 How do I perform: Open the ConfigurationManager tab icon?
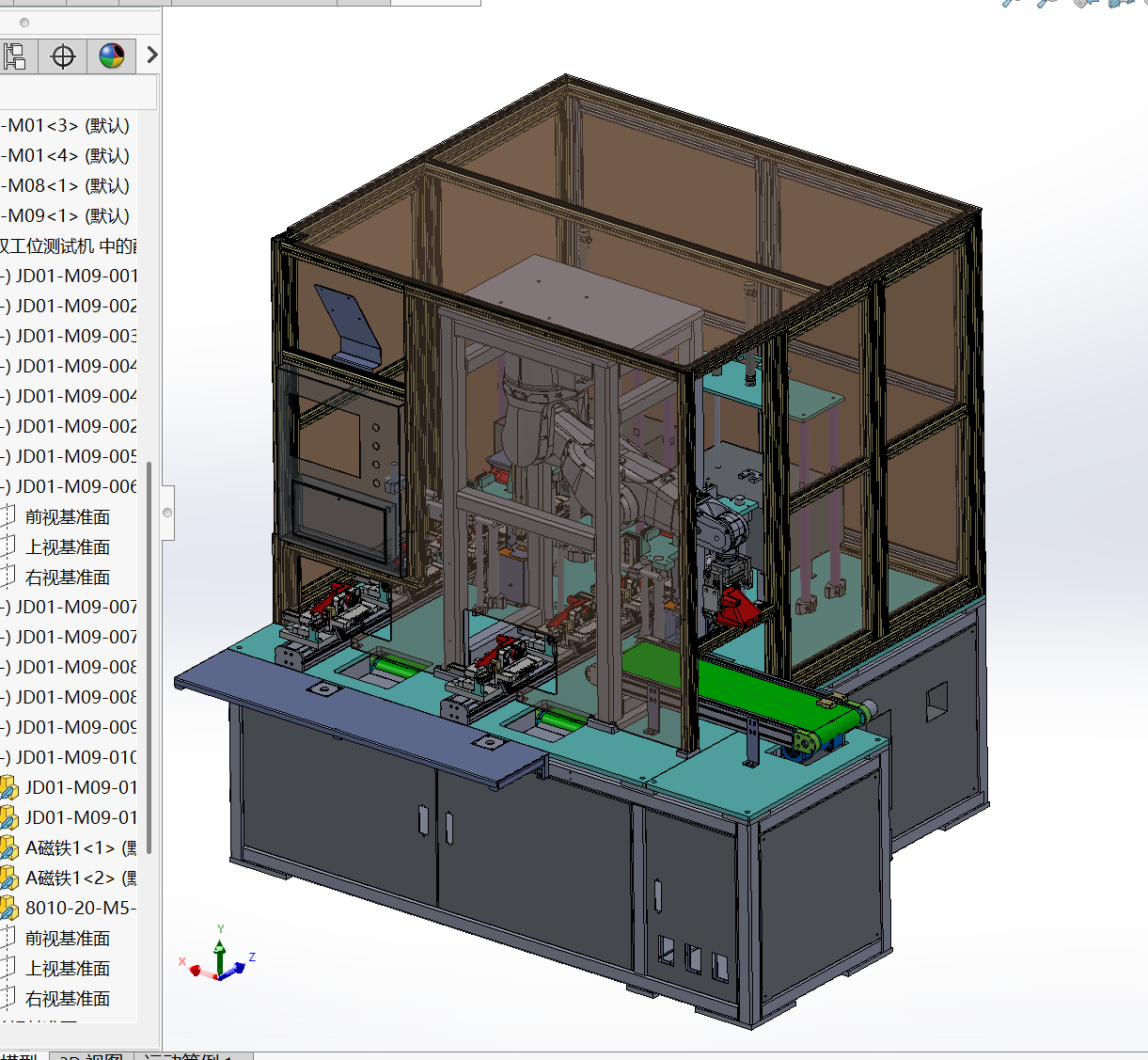15,56
